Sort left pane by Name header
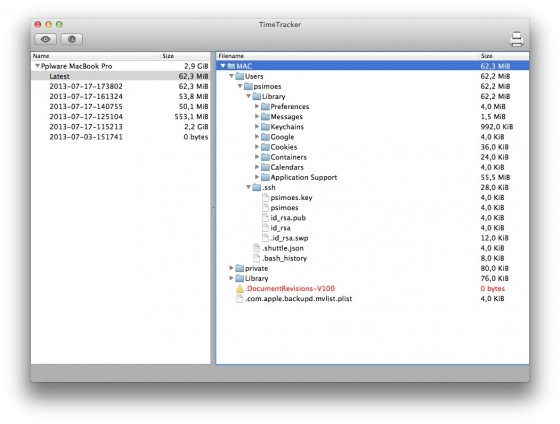The height and width of the screenshot is (424, 560). pos(95,56)
